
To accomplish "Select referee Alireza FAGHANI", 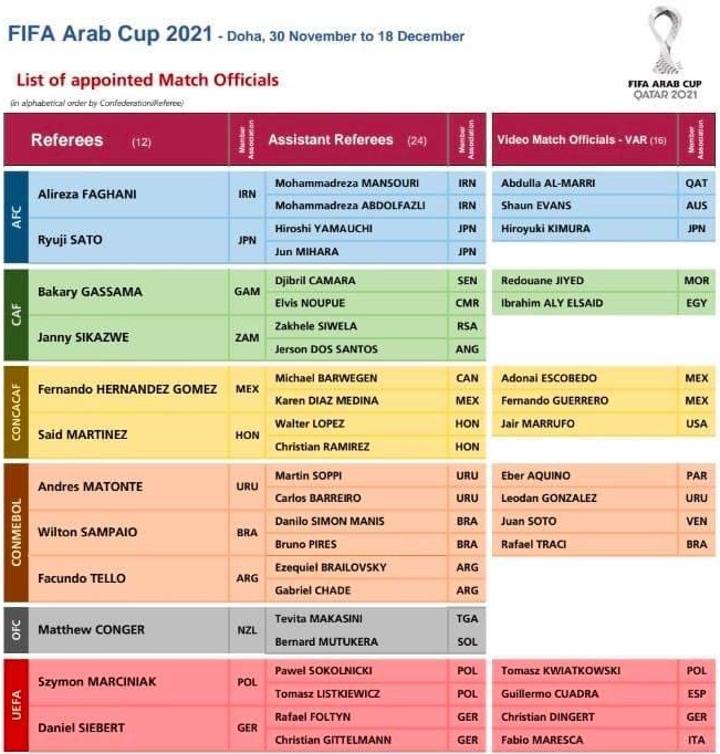I will (x=87, y=194).
